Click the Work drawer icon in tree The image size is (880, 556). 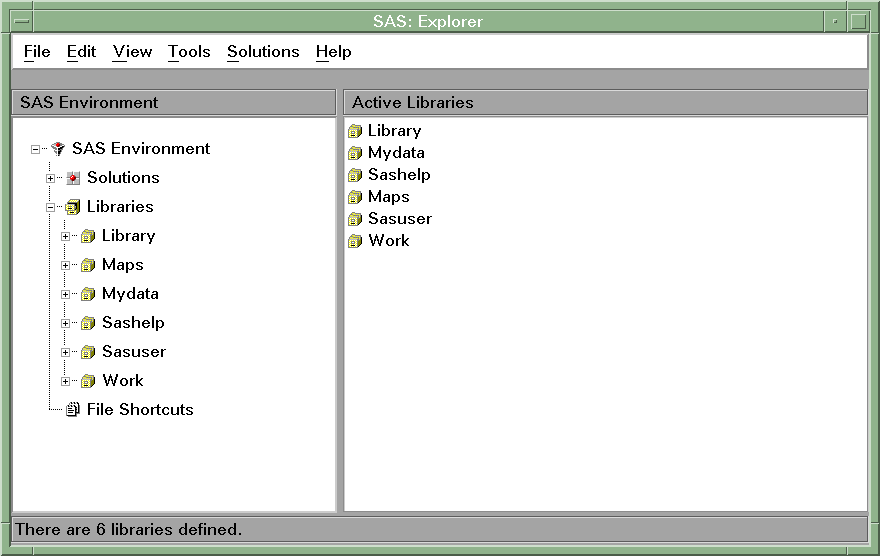coord(88,381)
